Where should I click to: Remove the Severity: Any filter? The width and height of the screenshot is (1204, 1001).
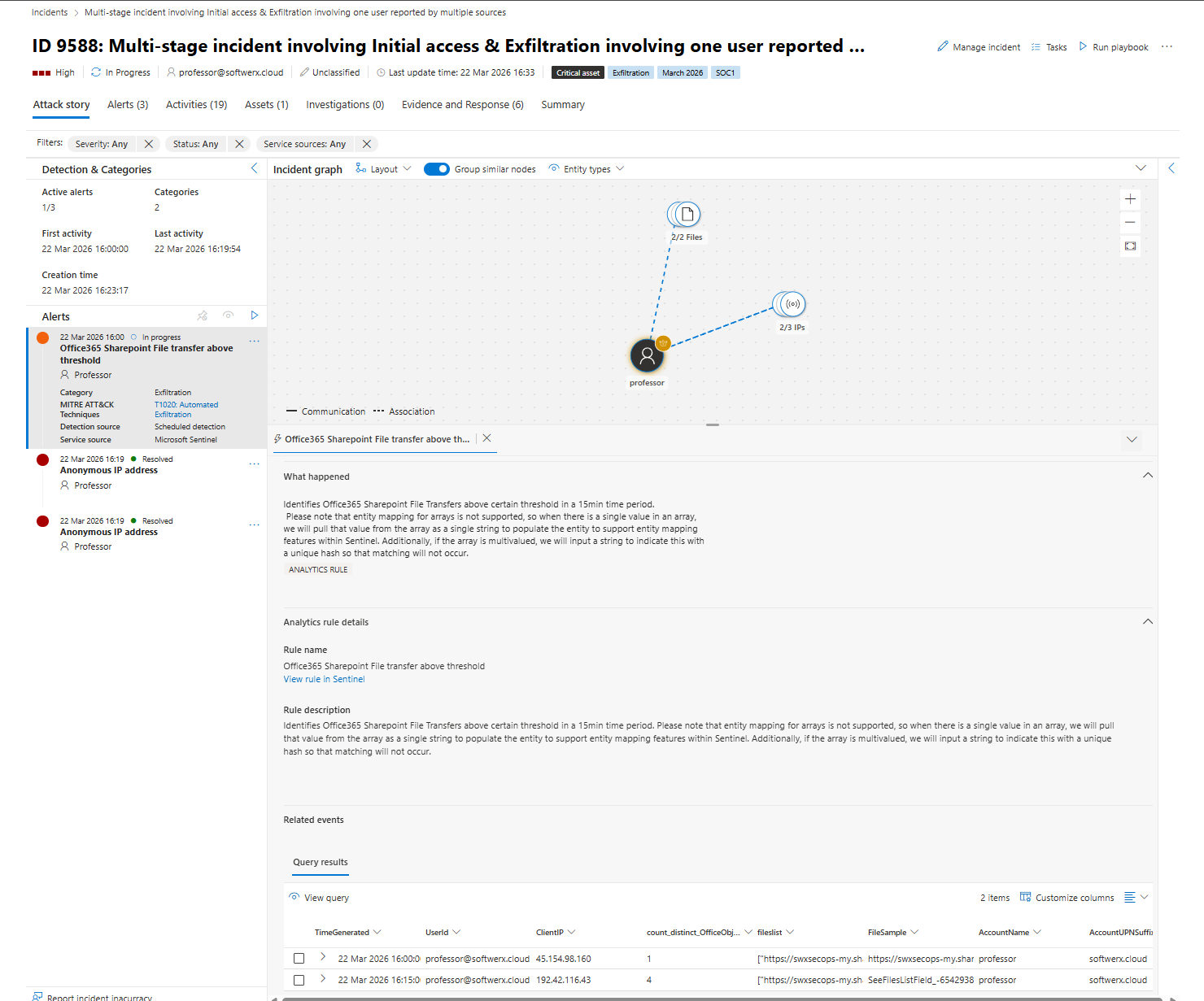tap(148, 144)
